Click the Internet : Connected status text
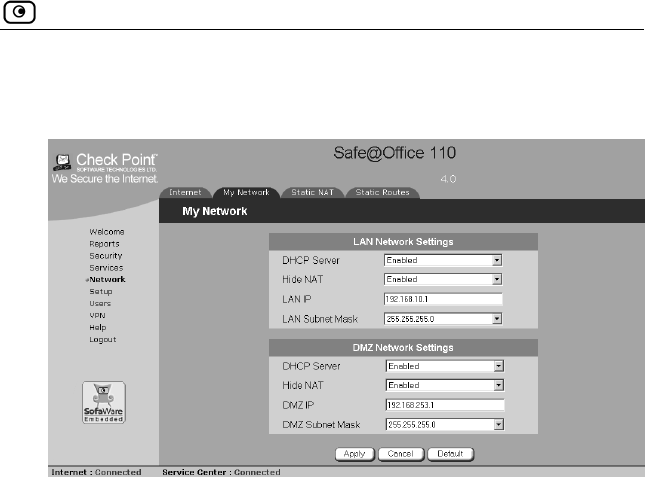This screenshot has height=477, width=645. click(x=96, y=472)
